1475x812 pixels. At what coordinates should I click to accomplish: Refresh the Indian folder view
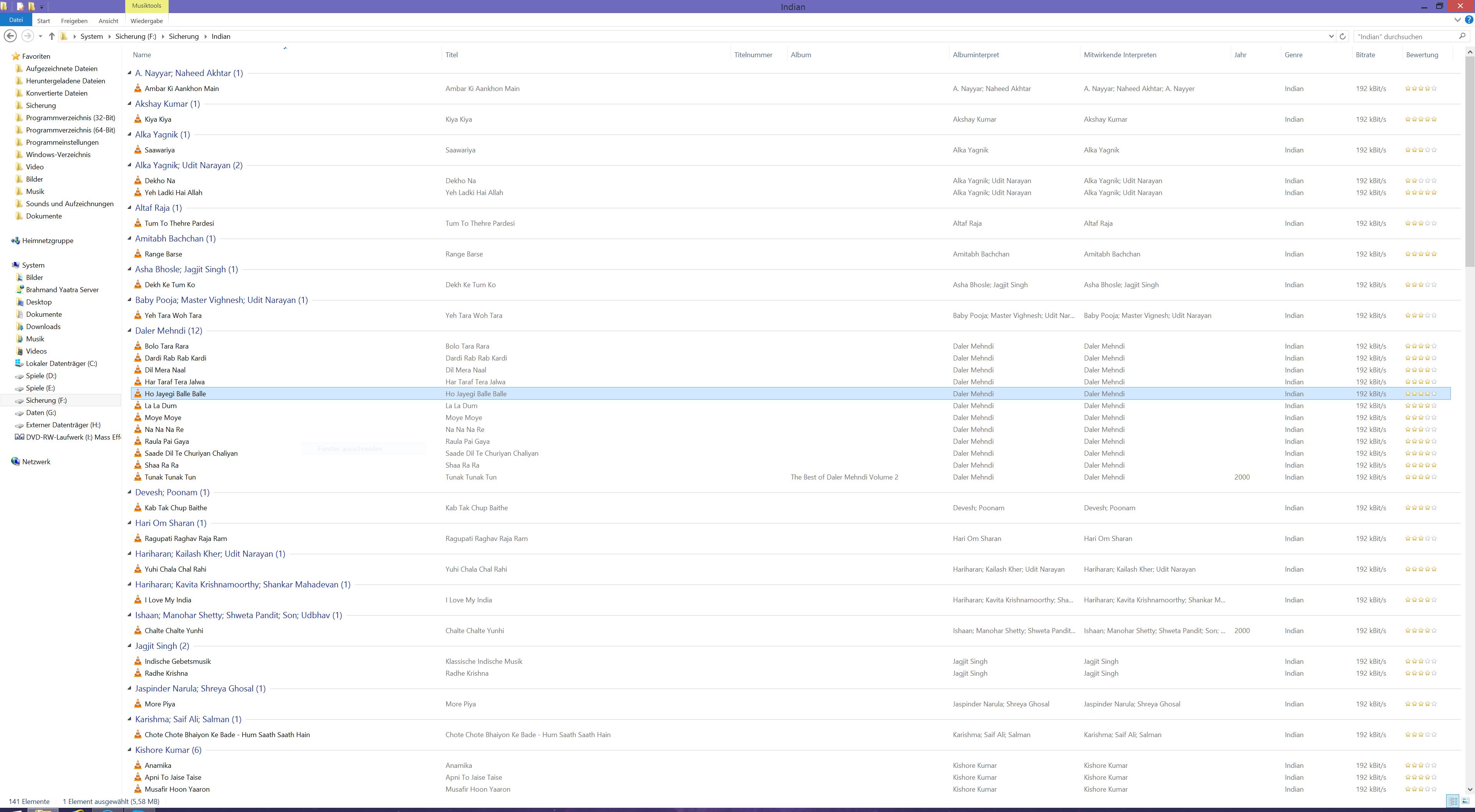tap(1342, 36)
